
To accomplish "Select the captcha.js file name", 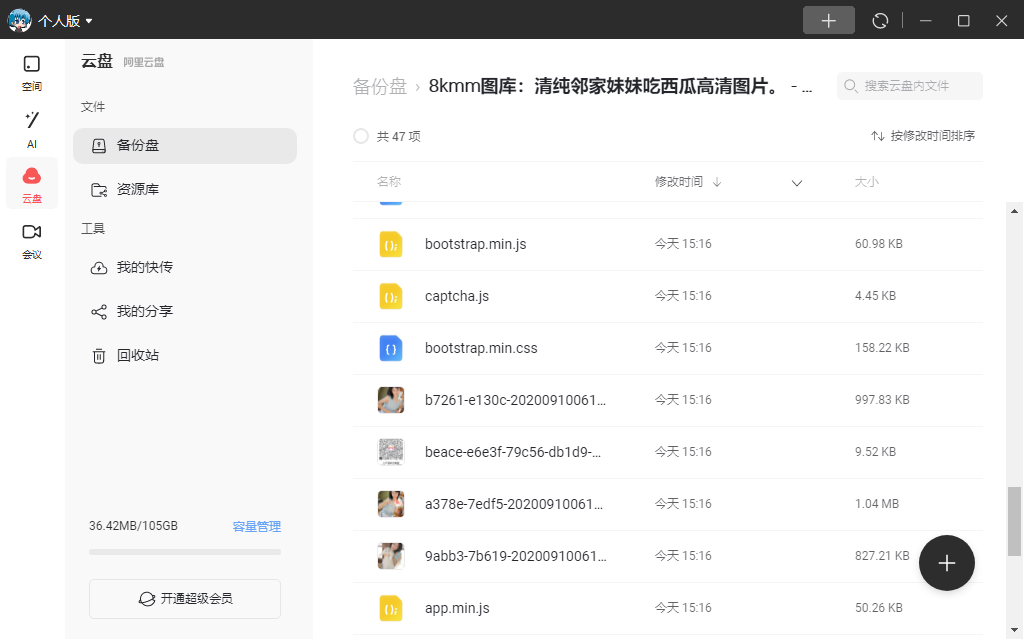I will 456,296.
